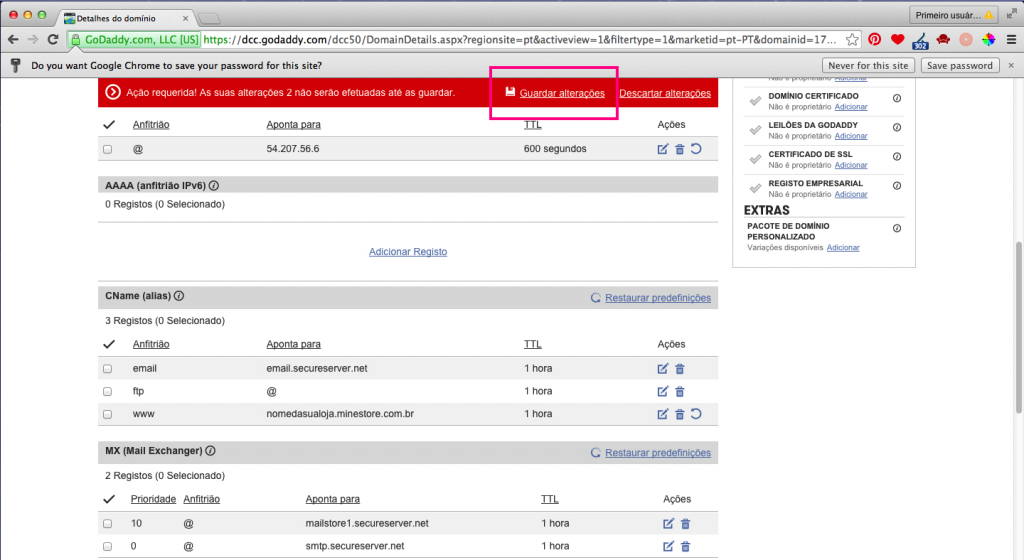The height and width of the screenshot is (560, 1024).
Task: Edit the @ A record pointing to 54.207.56.6
Action: coord(663,149)
